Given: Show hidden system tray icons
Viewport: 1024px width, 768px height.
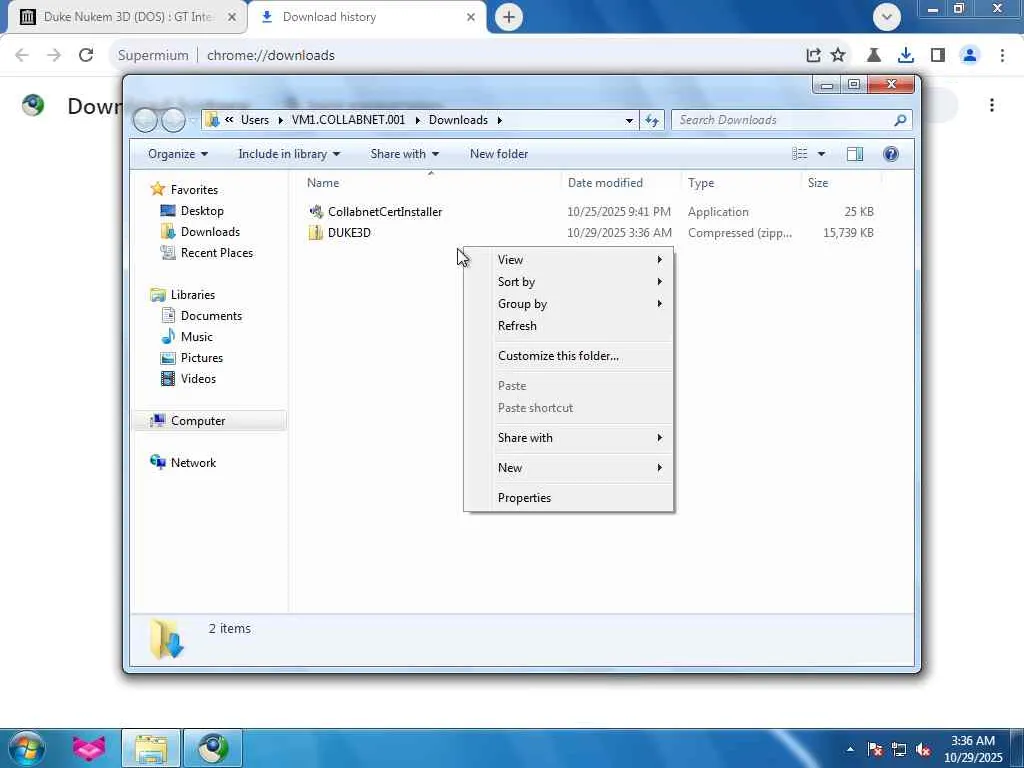Looking at the screenshot, I should coord(850,749).
